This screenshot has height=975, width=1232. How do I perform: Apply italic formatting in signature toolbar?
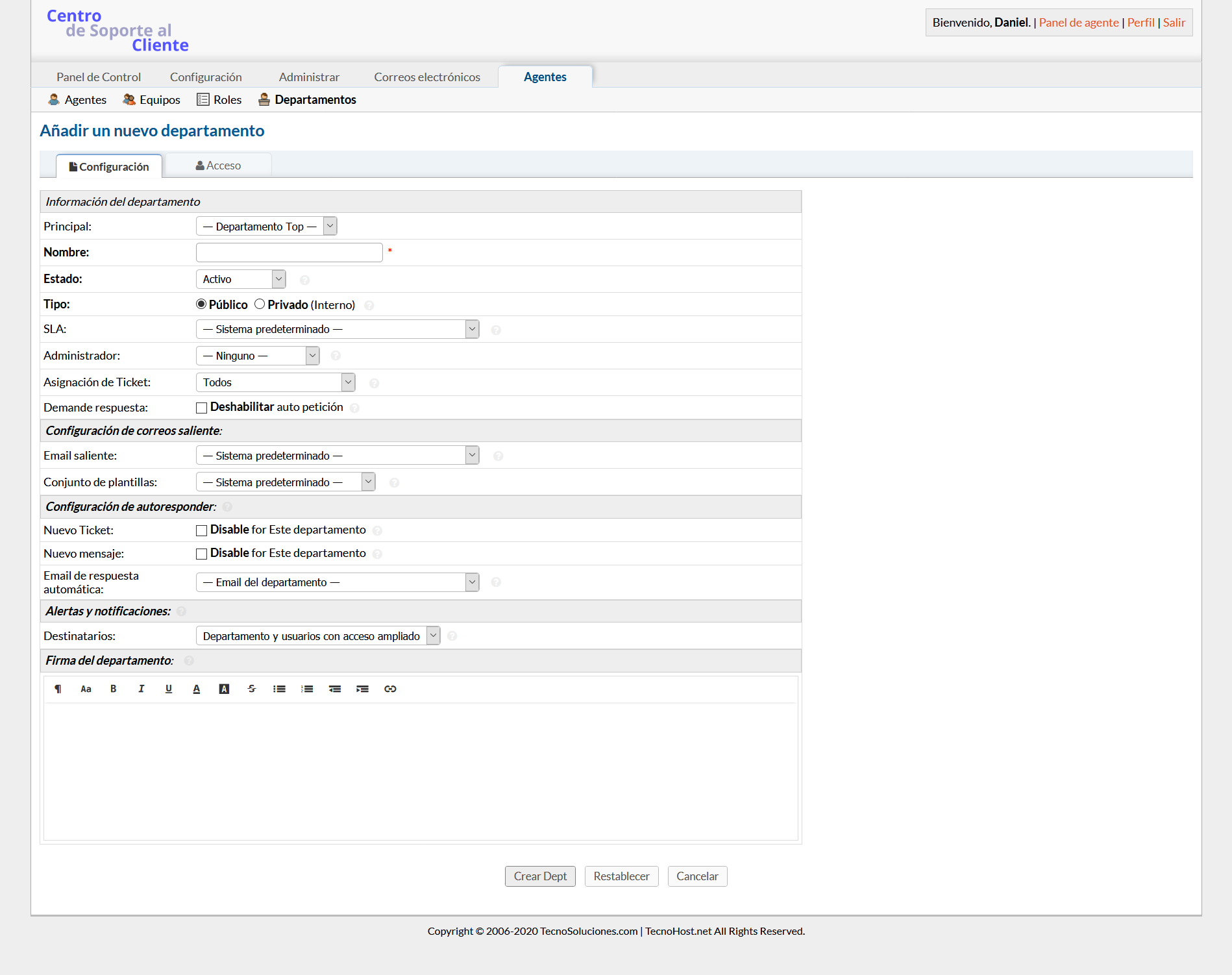141,689
